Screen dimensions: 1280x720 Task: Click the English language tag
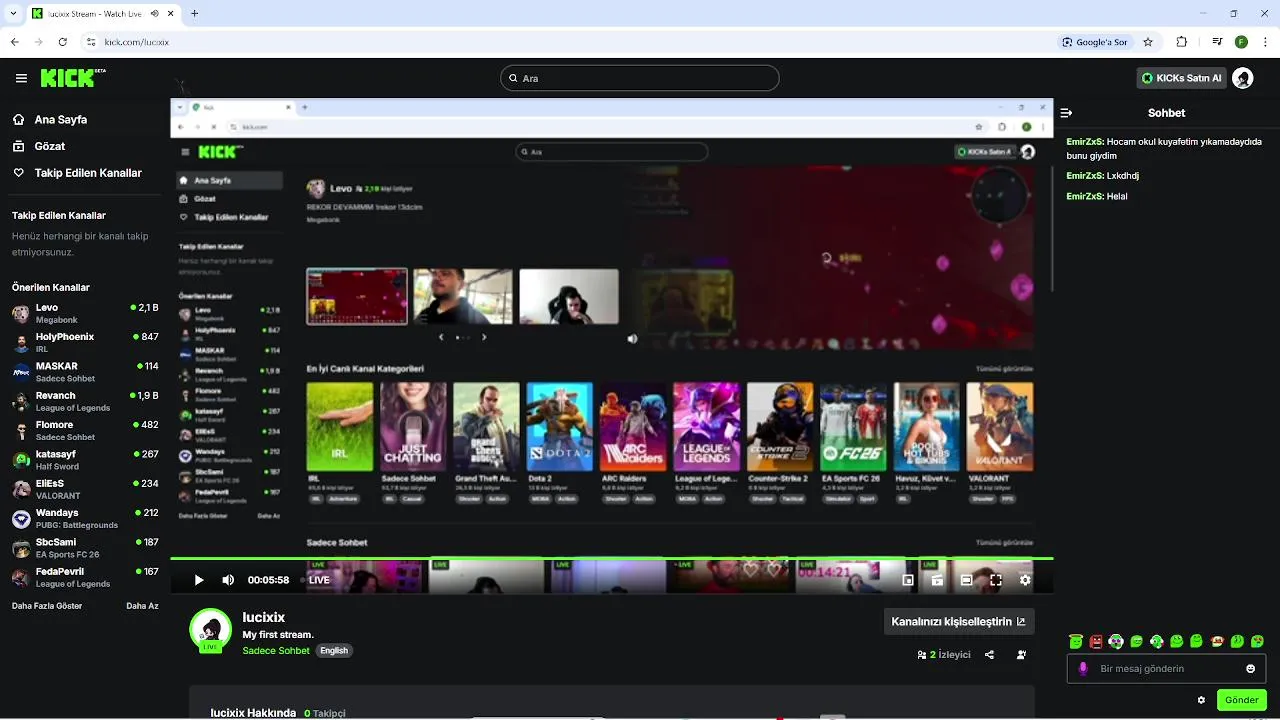(334, 650)
